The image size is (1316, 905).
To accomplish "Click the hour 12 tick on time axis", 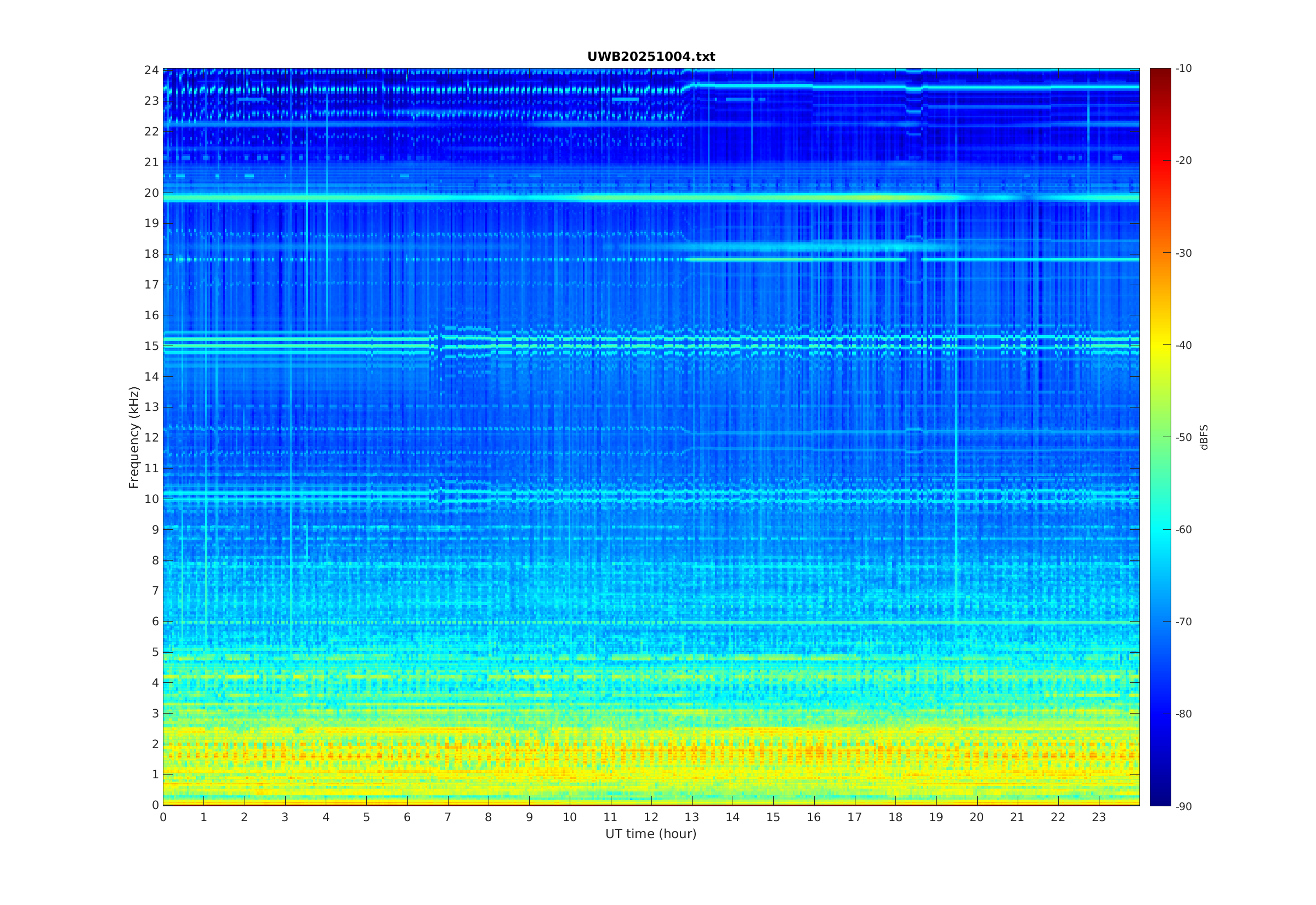I will pyautogui.click(x=651, y=817).
